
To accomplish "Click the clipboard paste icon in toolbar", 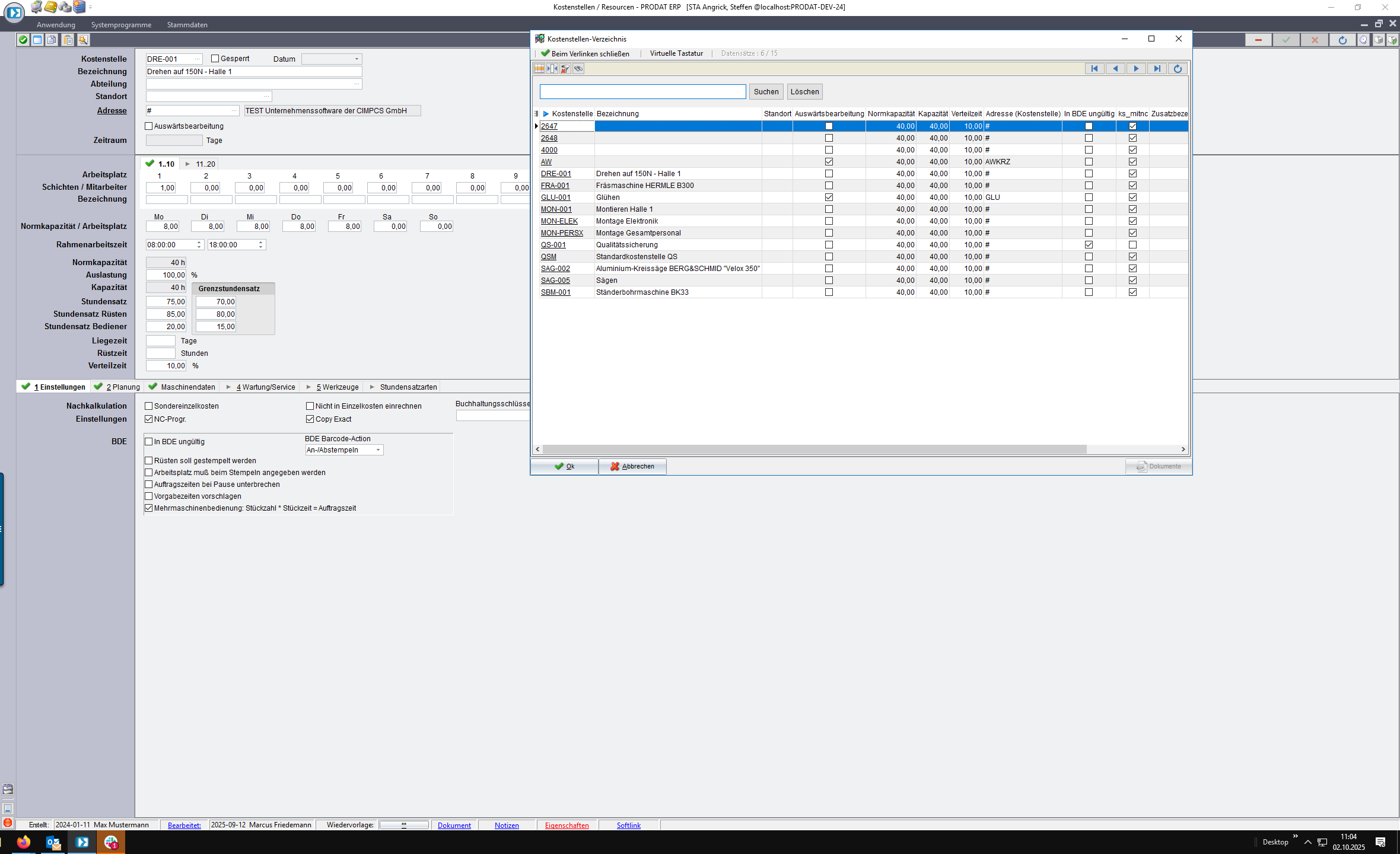I will (68, 40).
